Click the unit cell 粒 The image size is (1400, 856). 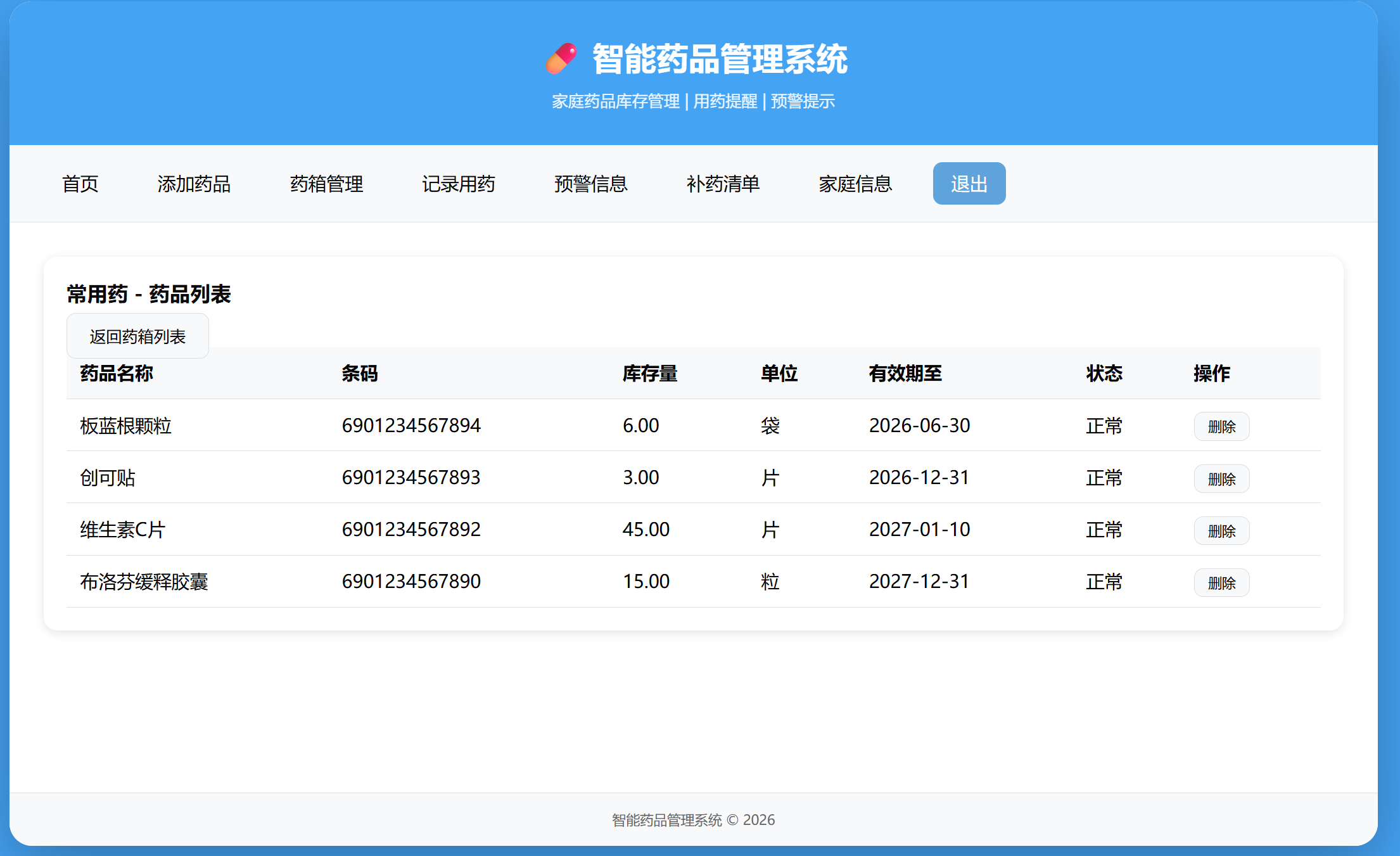[x=770, y=582]
